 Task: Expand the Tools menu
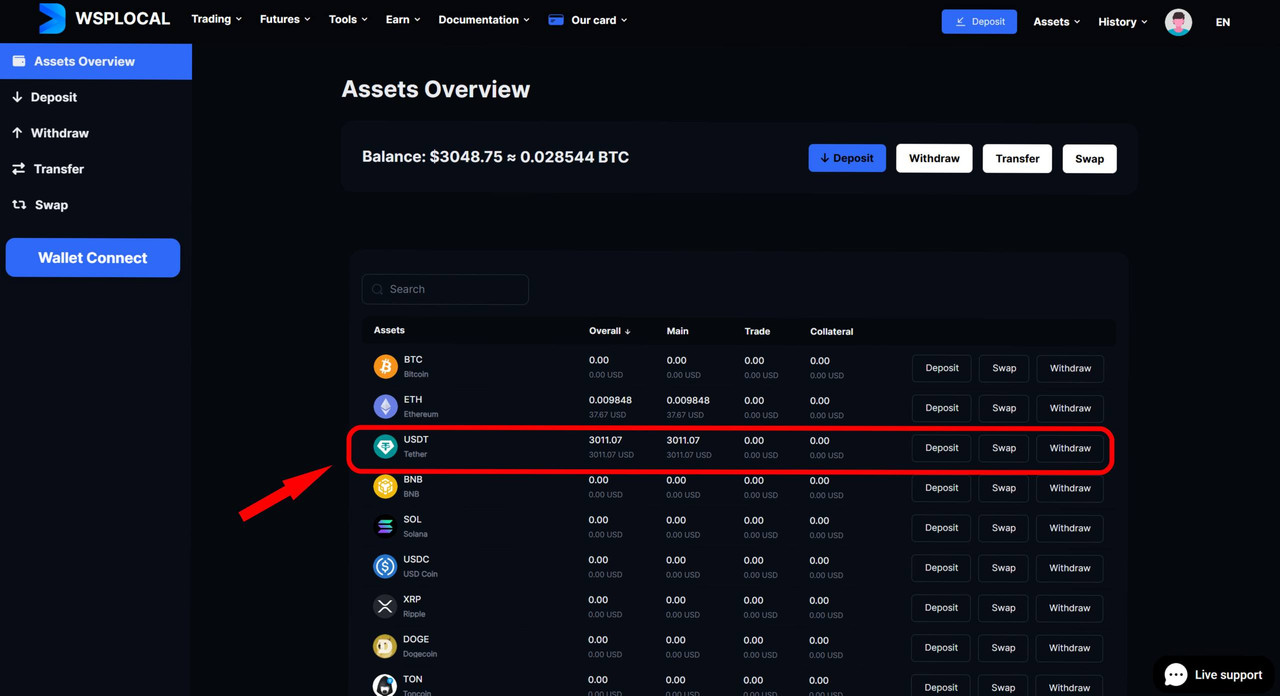tap(348, 19)
